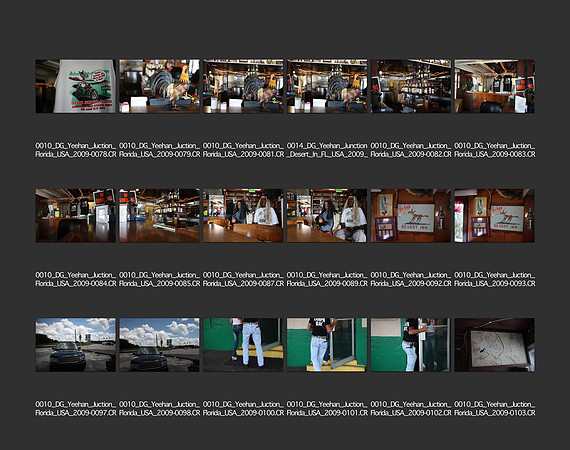
Task: Click filename text ending 2009-0093.CR
Action: (494, 279)
